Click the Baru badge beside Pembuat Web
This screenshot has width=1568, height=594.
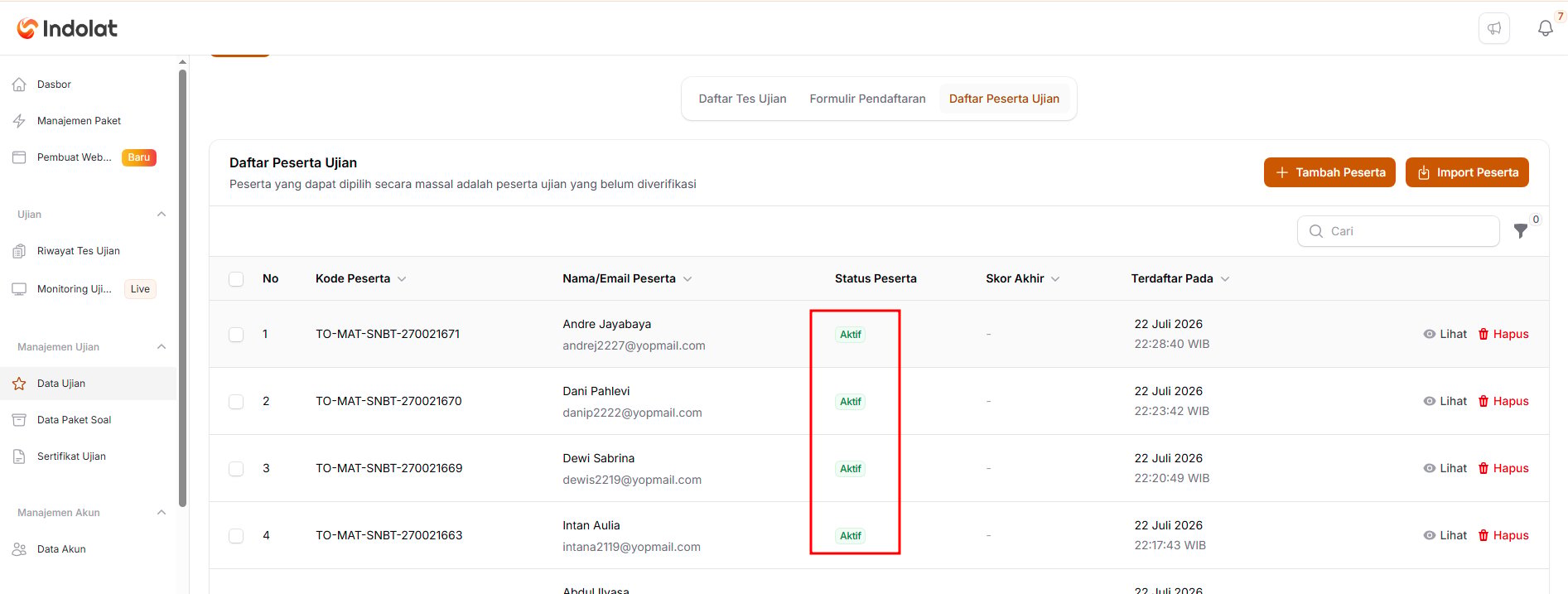[139, 157]
